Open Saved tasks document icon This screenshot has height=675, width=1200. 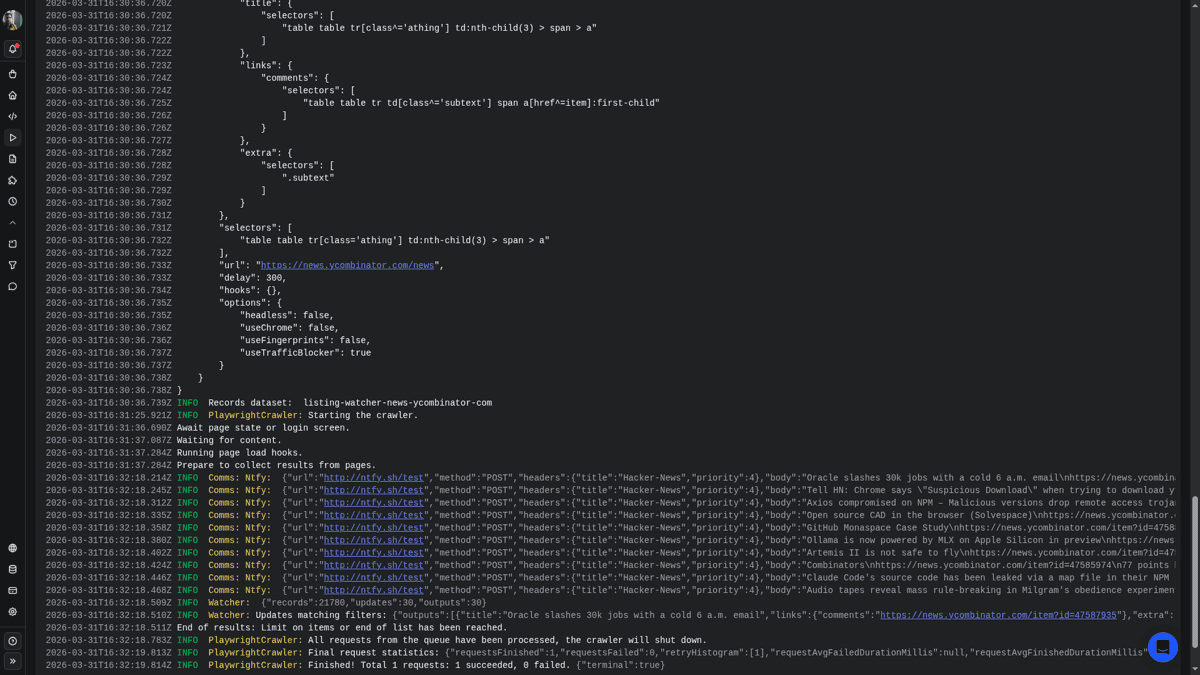(x=13, y=159)
